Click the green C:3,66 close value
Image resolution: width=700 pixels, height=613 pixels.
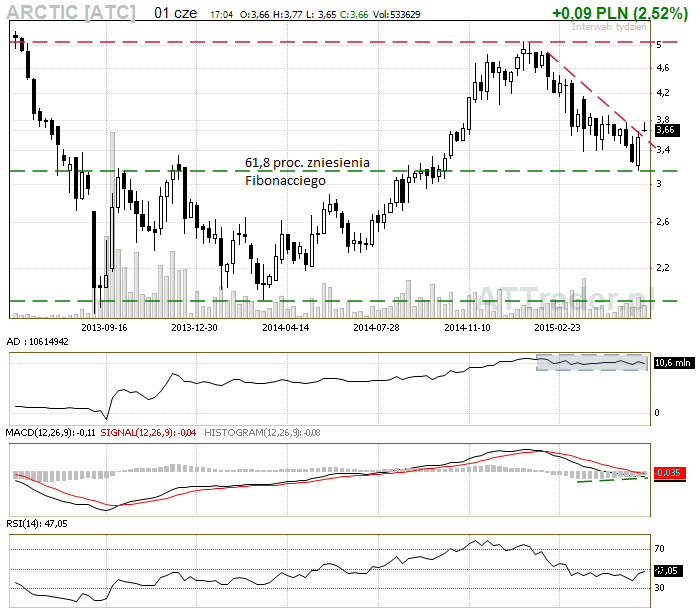pyautogui.click(x=354, y=15)
